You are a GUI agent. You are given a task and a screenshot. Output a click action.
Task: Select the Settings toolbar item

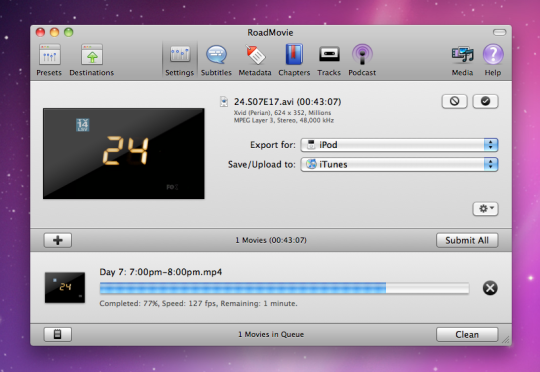tap(179, 60)
